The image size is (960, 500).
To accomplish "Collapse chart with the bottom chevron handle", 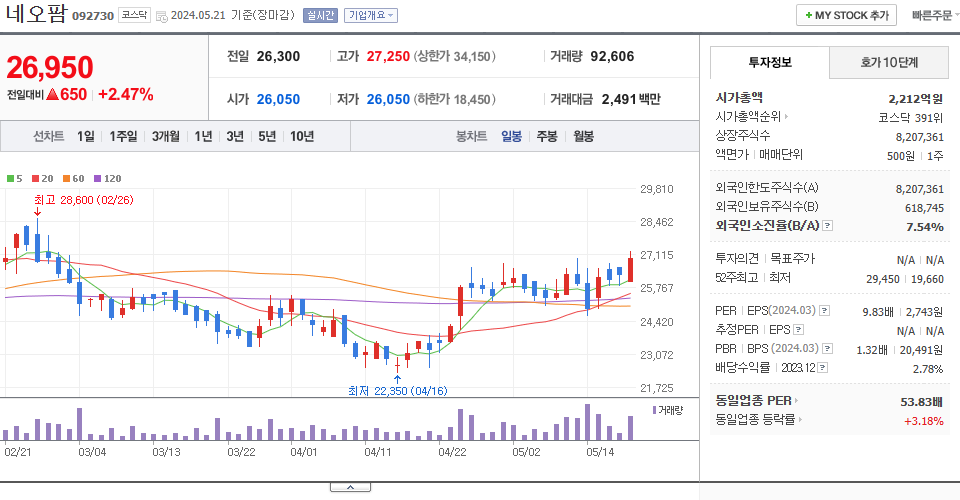I will [x=350, y=487].
